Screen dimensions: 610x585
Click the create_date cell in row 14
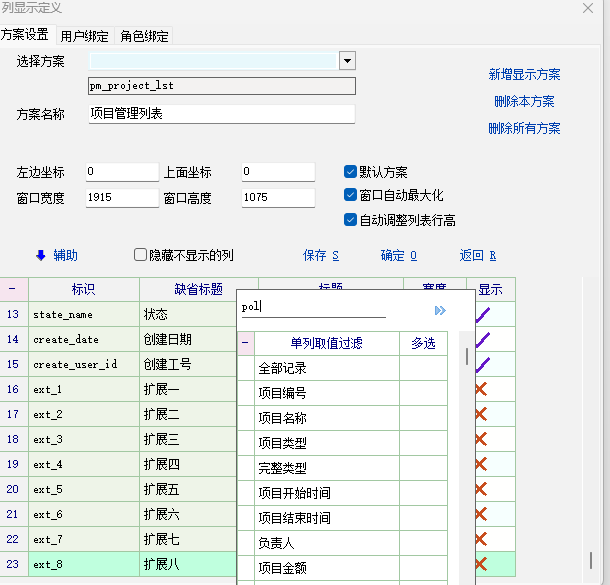coord(84,340)
